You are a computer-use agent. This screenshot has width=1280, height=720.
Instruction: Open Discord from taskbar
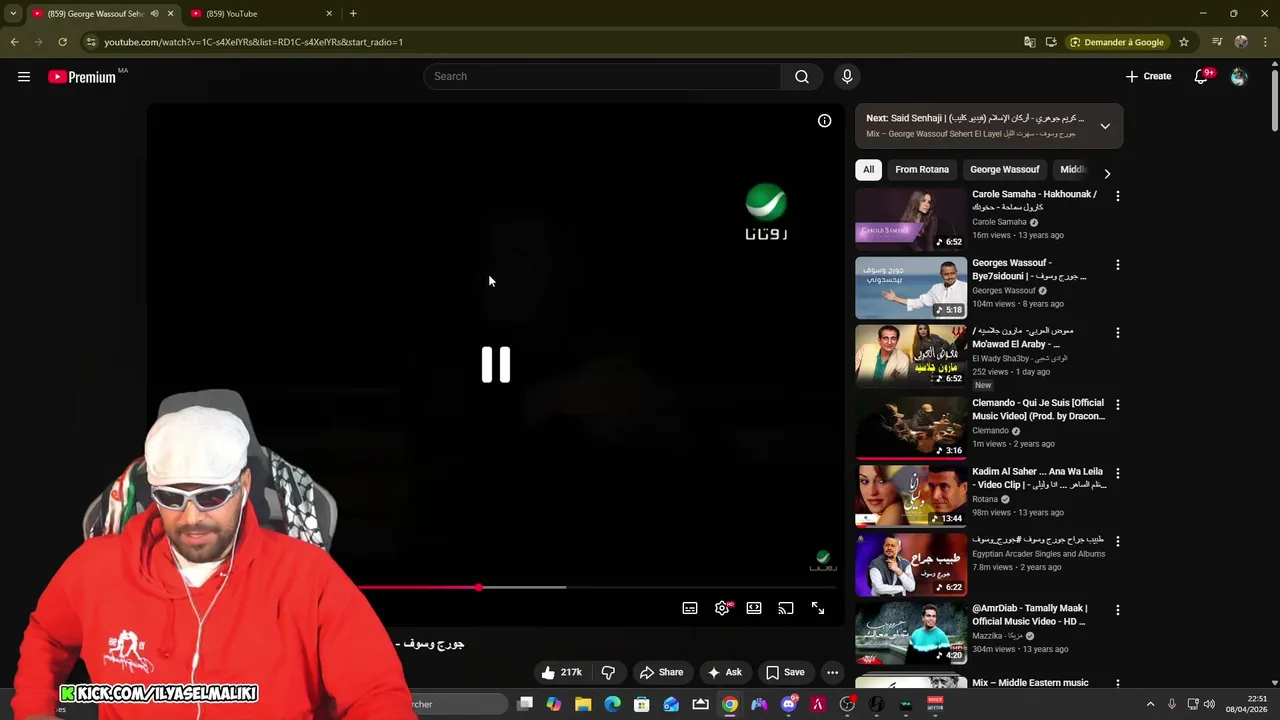[x=789, y=704]
